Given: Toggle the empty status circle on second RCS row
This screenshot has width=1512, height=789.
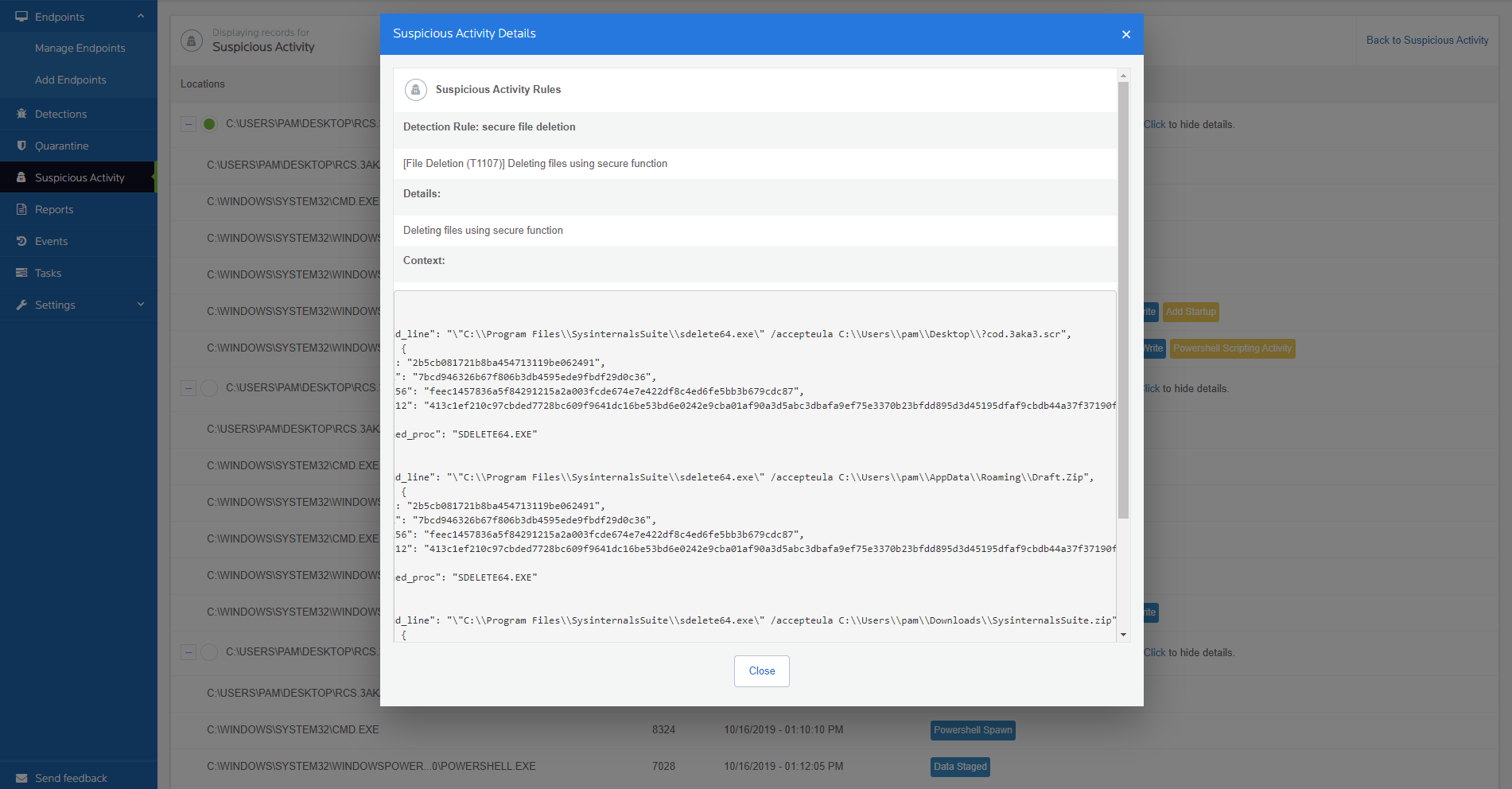Looking at the screenshot, I should [x=209, y=388].
